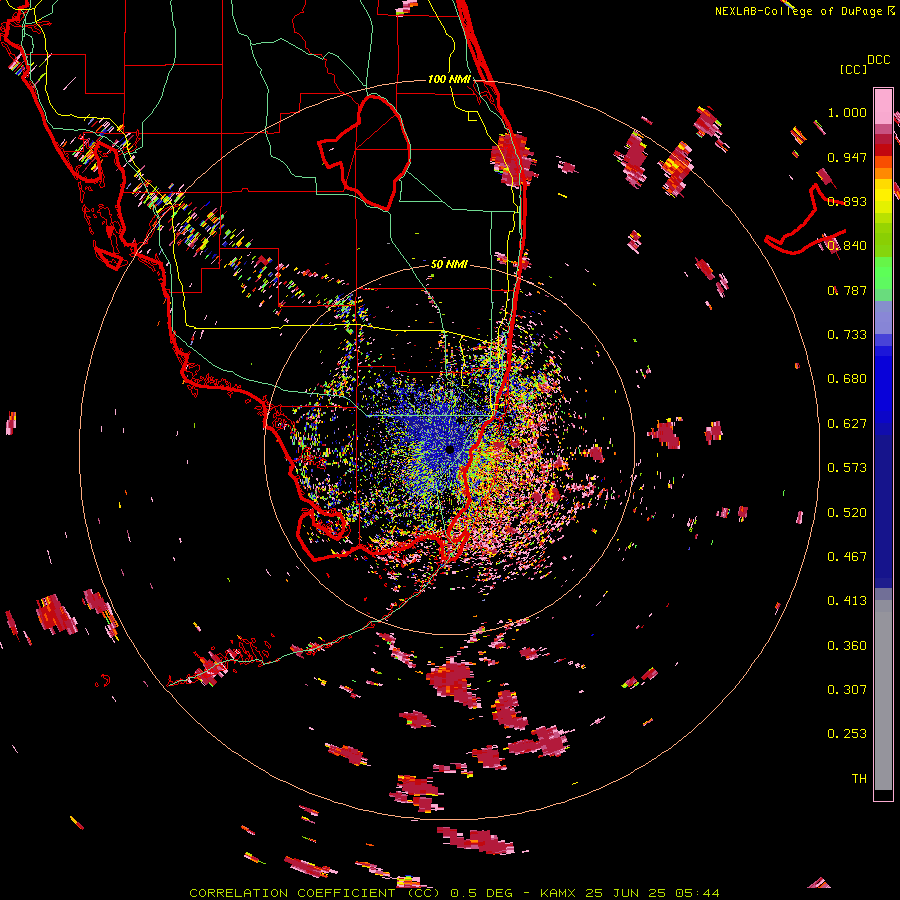Click the 0.680 scale value

point(847,379)
